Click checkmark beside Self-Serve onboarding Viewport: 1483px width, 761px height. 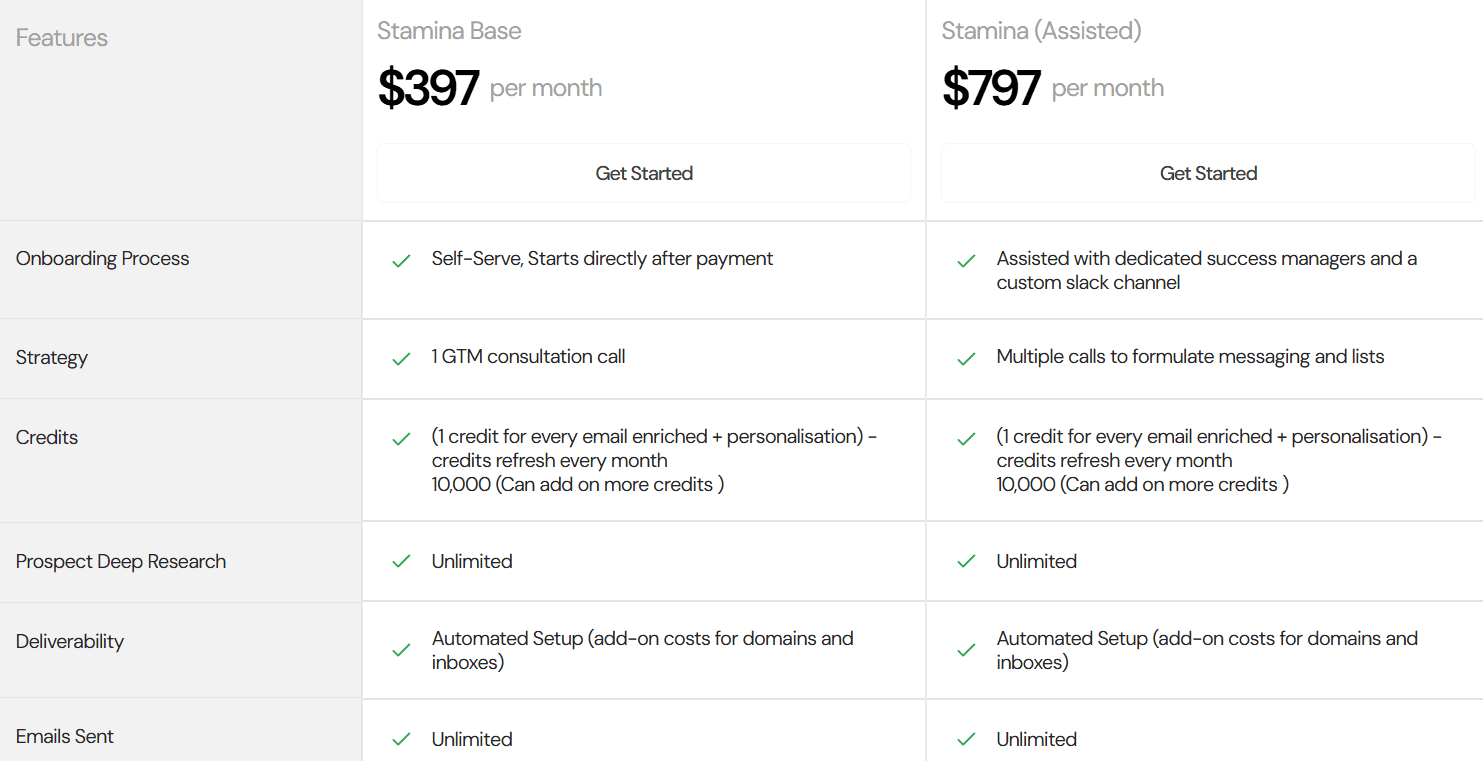402,261
